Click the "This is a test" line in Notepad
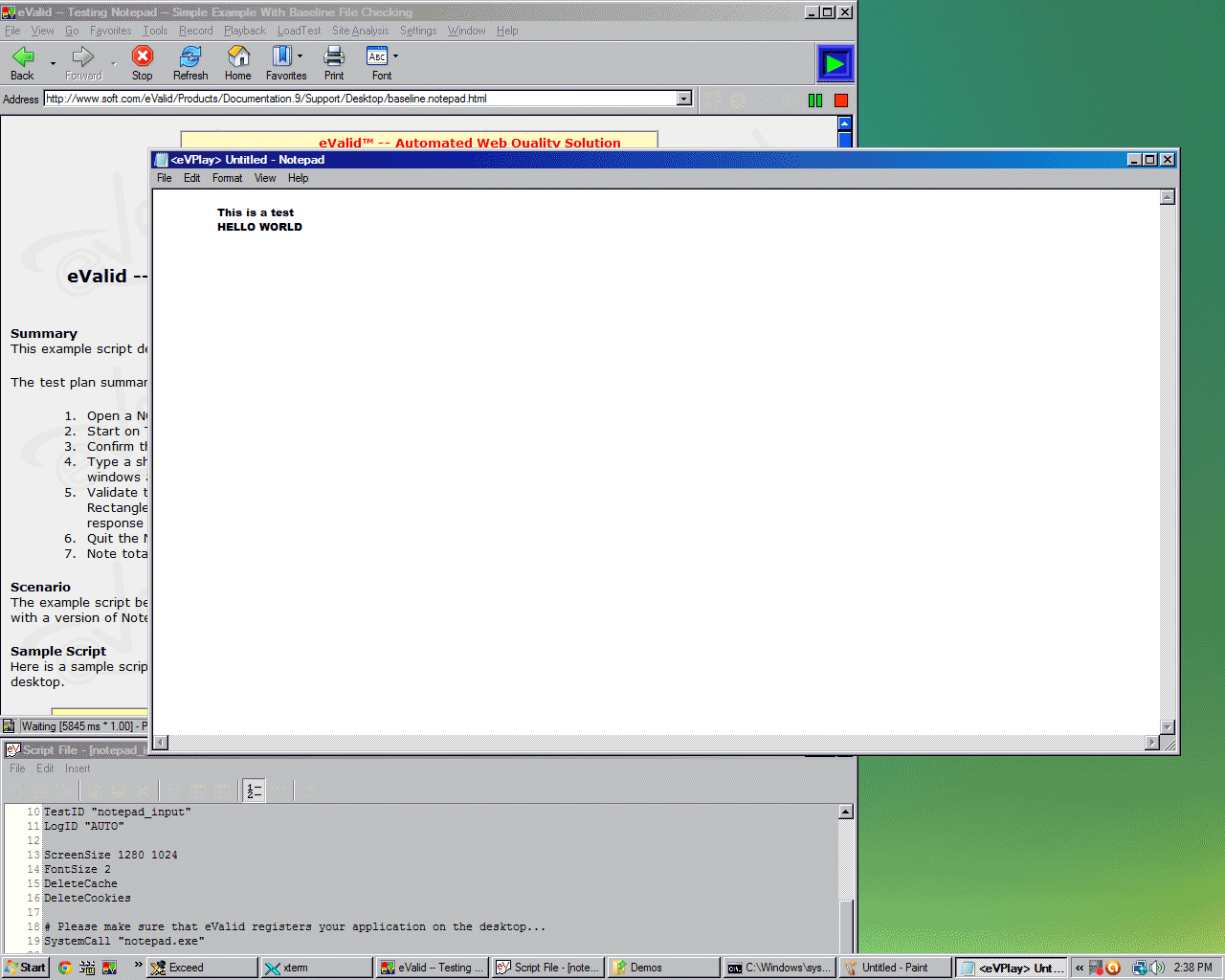The height and width of the screenshot is (980, 1225). pos(256,212)
